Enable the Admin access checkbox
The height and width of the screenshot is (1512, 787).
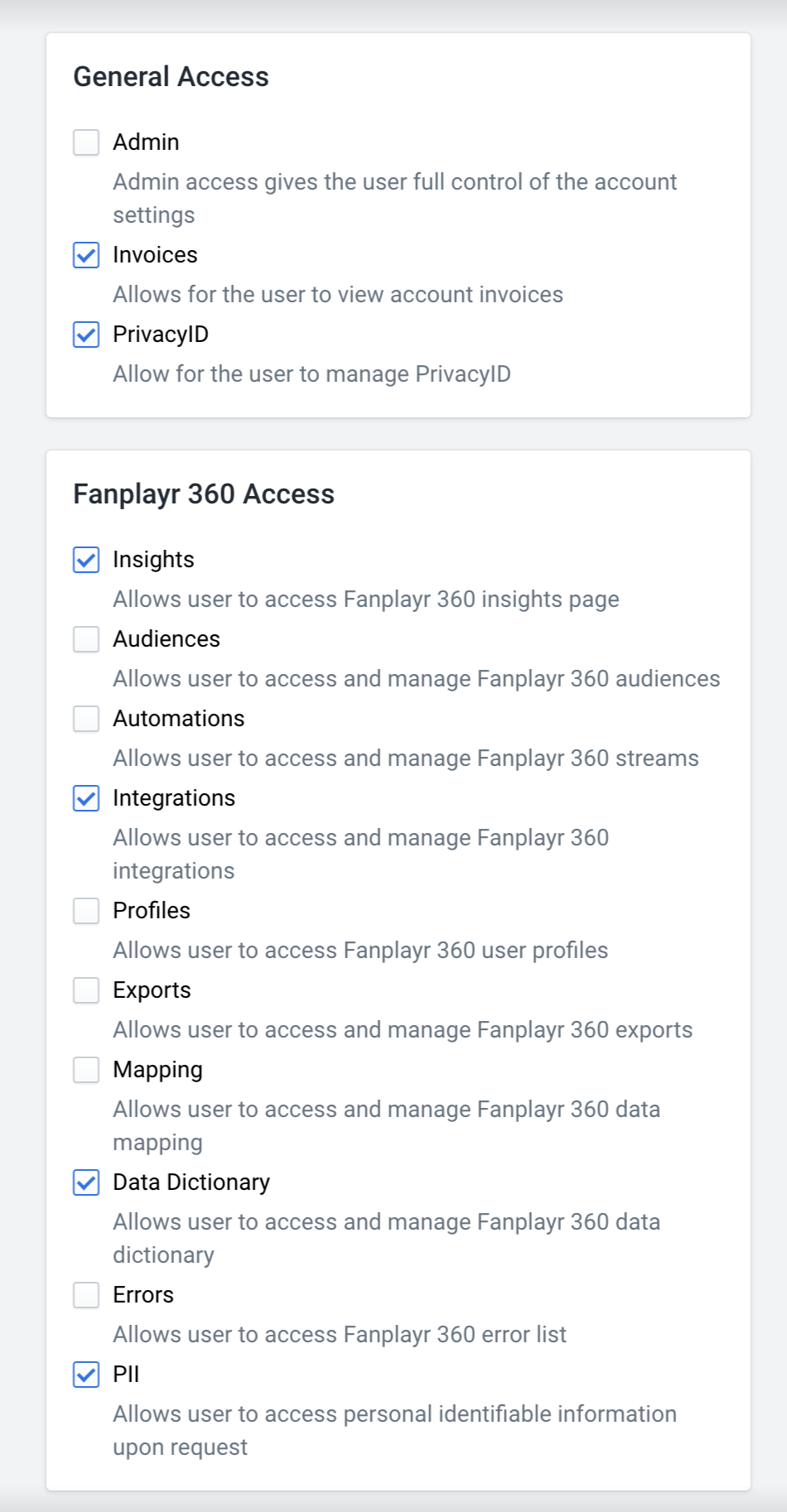coord(86,142)
